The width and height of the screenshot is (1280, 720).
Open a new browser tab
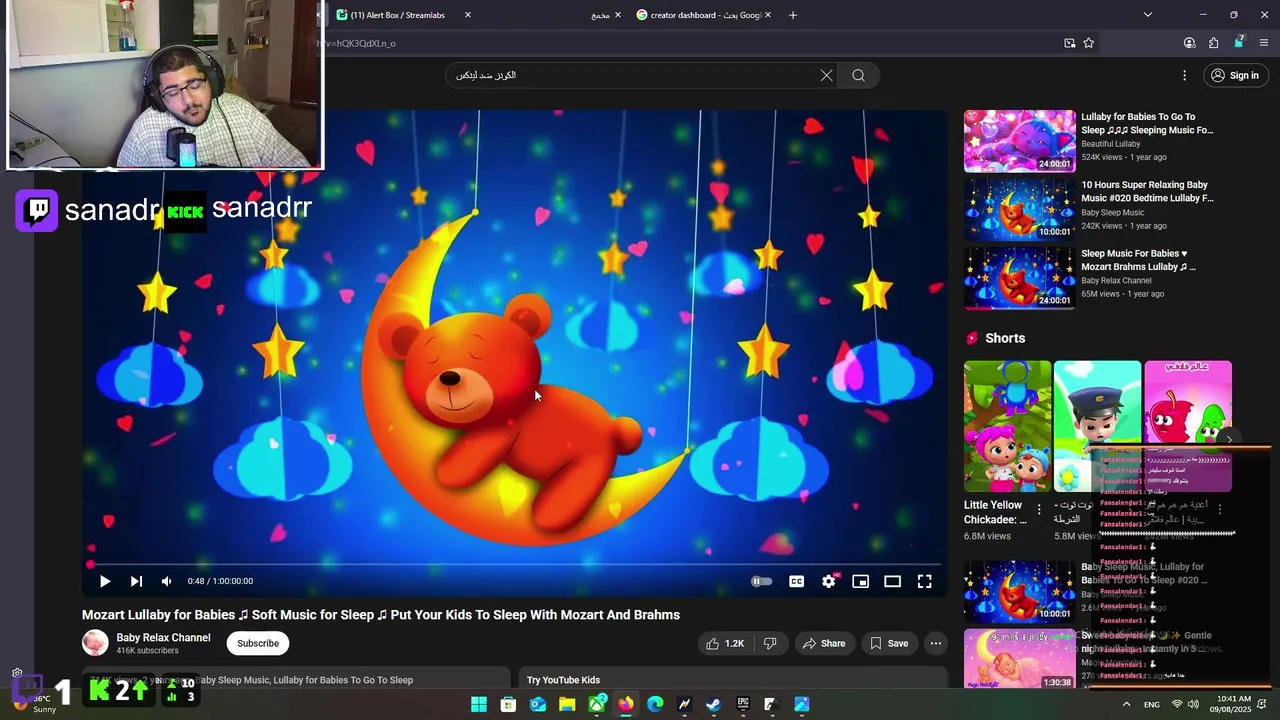point(793,15)
